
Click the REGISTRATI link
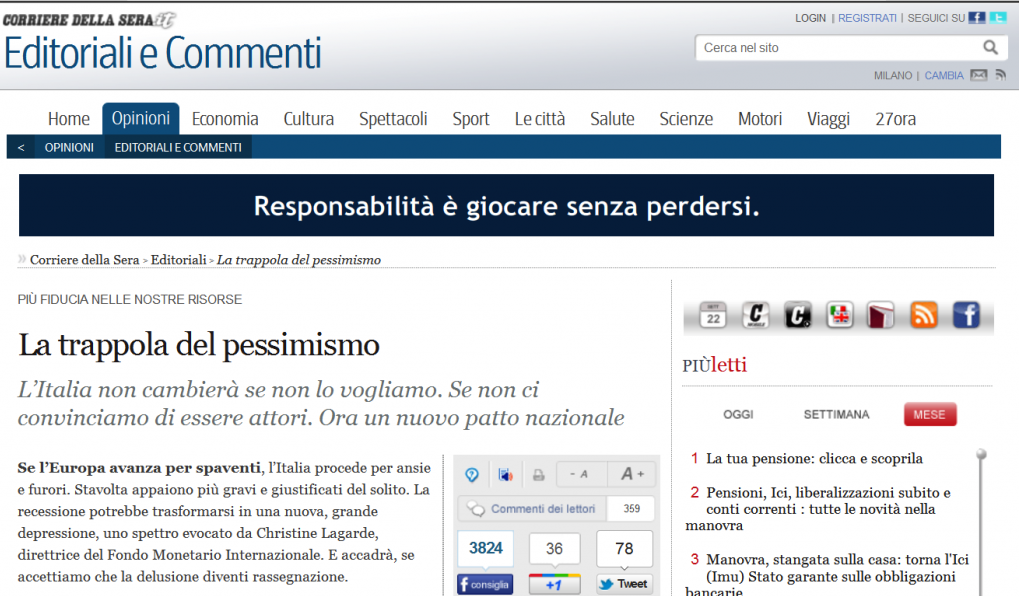point(867,18)
